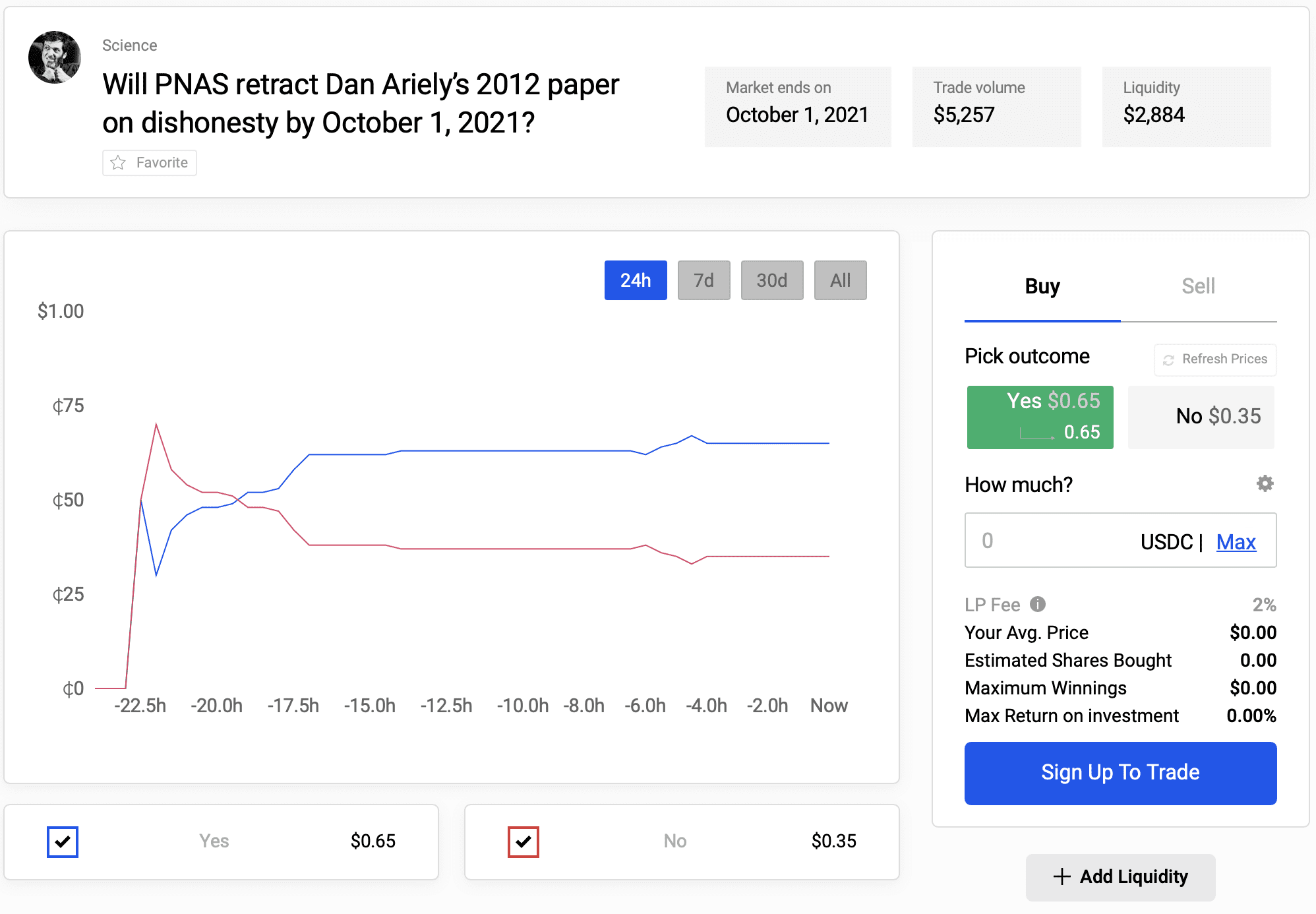Click the Now label on chart axis
The height and width of the screenshot is (914, 1316).
click(829, 706)
